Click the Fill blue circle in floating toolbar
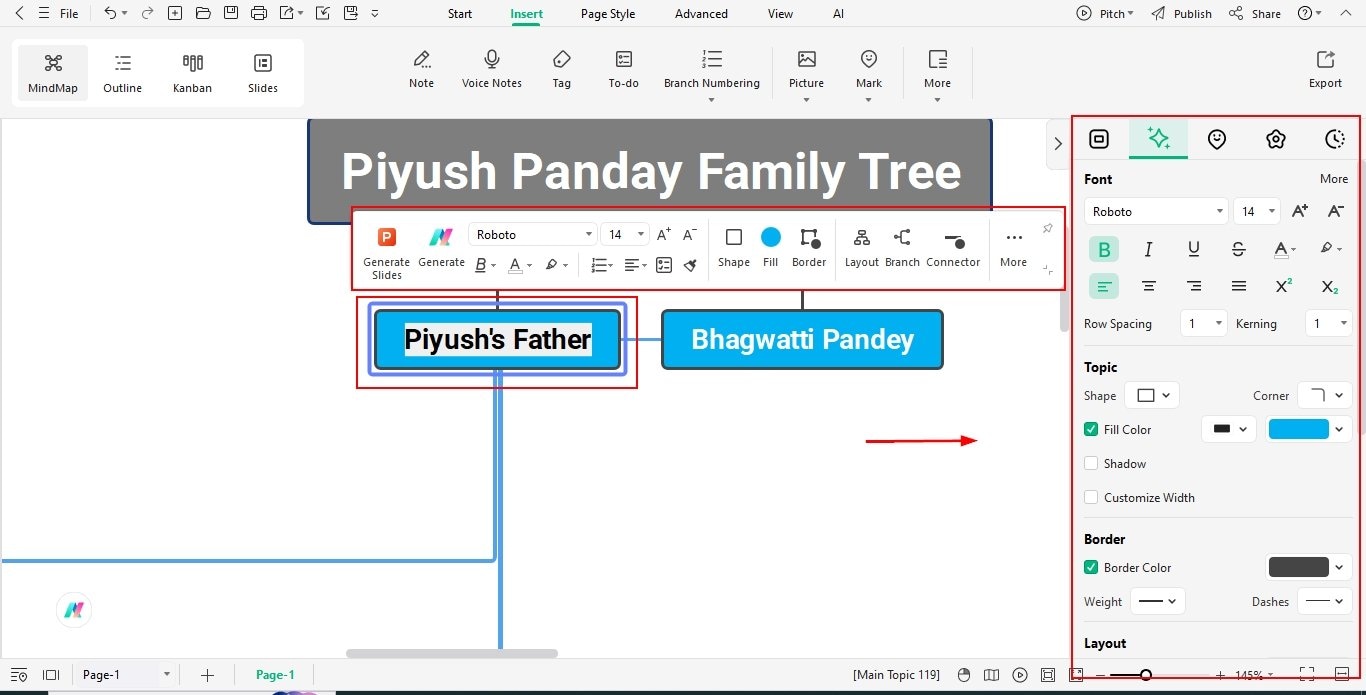This screenshot has width=1366, height=695. click(x=771, y=237)
